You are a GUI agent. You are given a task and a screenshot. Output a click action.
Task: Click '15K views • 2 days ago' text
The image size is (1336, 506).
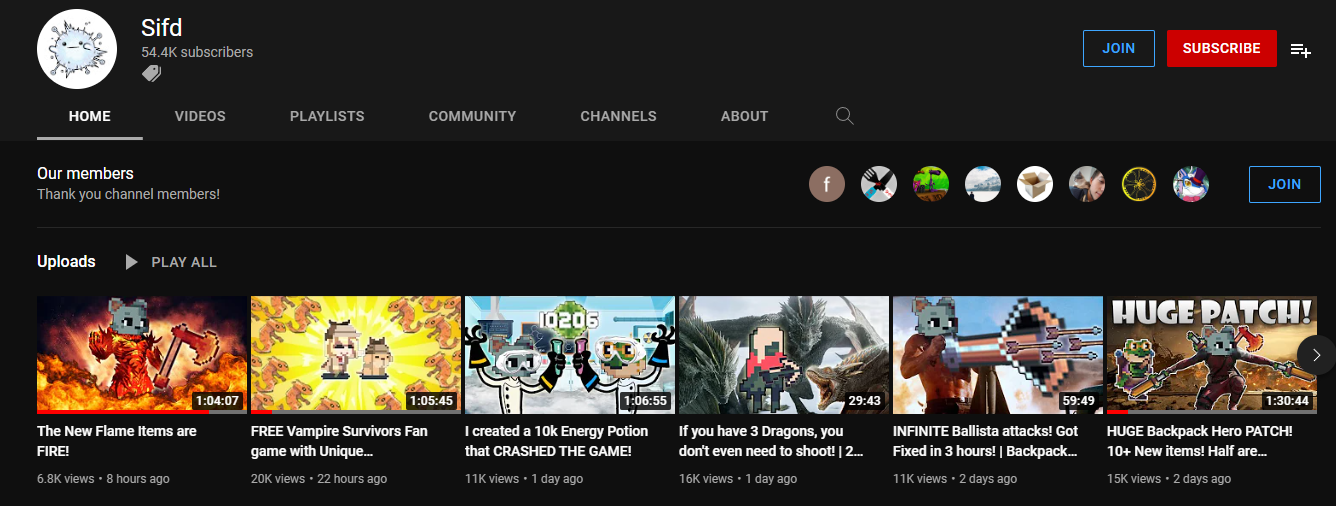pos(1169,479)
